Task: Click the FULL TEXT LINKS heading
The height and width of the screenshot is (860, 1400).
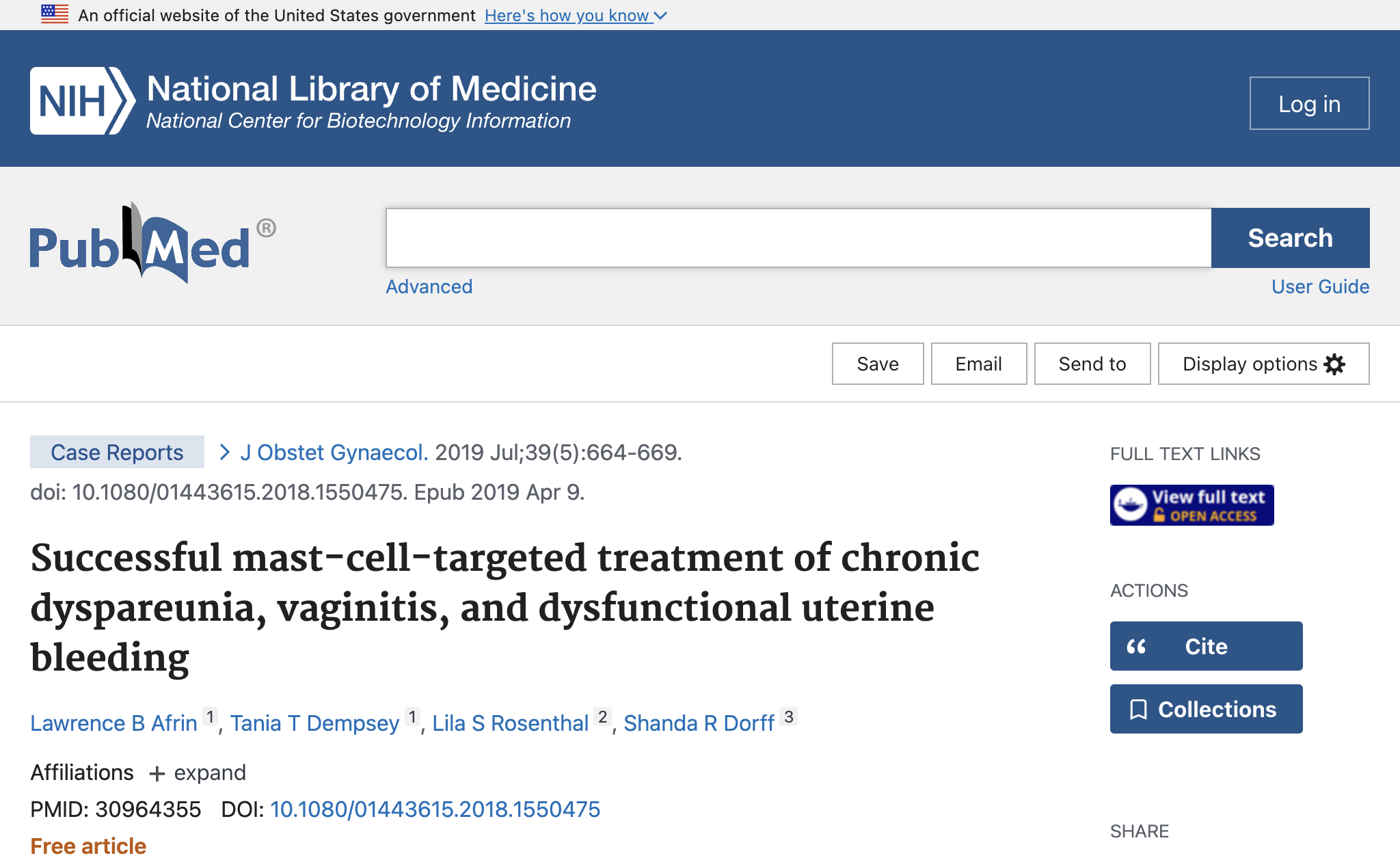Action: (x=1185, y=454)
